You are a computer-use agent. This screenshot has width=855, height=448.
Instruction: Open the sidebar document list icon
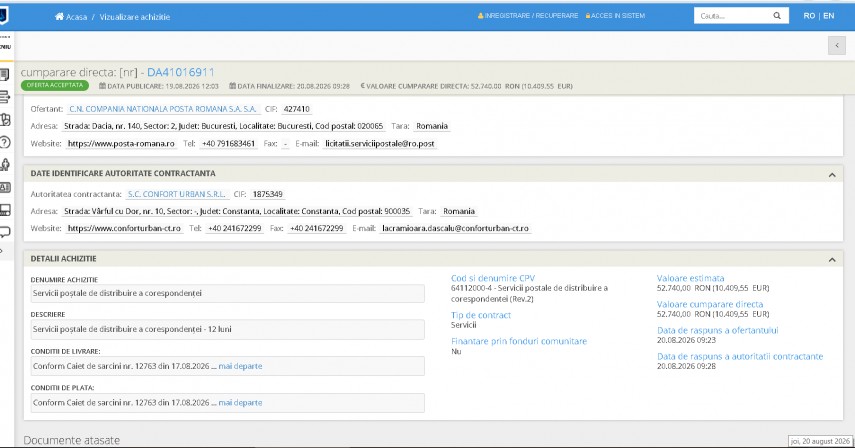pyautogui.click(x=5, y=75)
